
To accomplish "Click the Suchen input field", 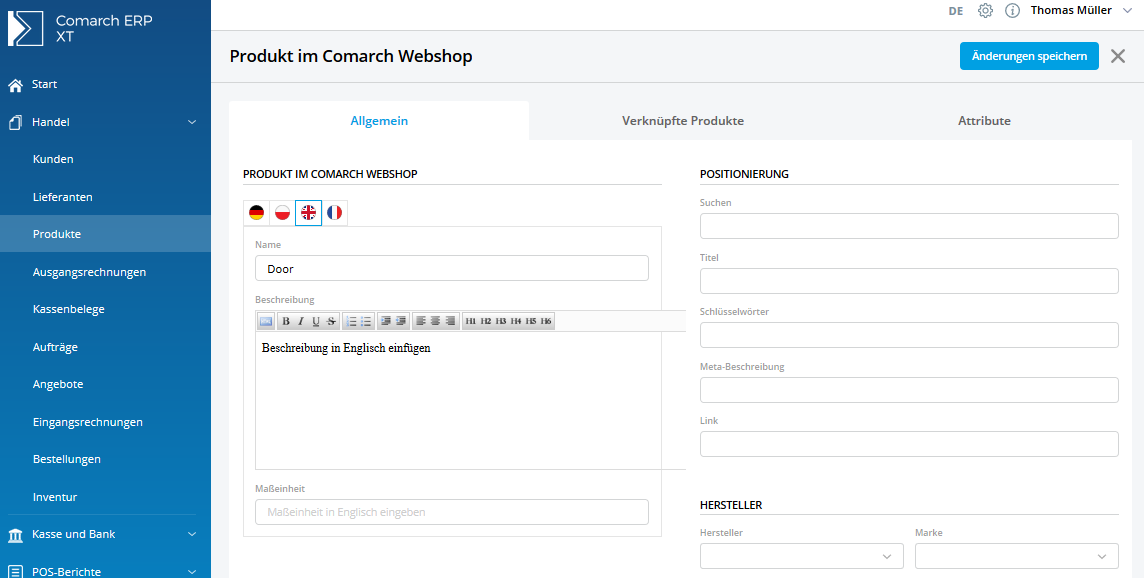I will 909,226.
